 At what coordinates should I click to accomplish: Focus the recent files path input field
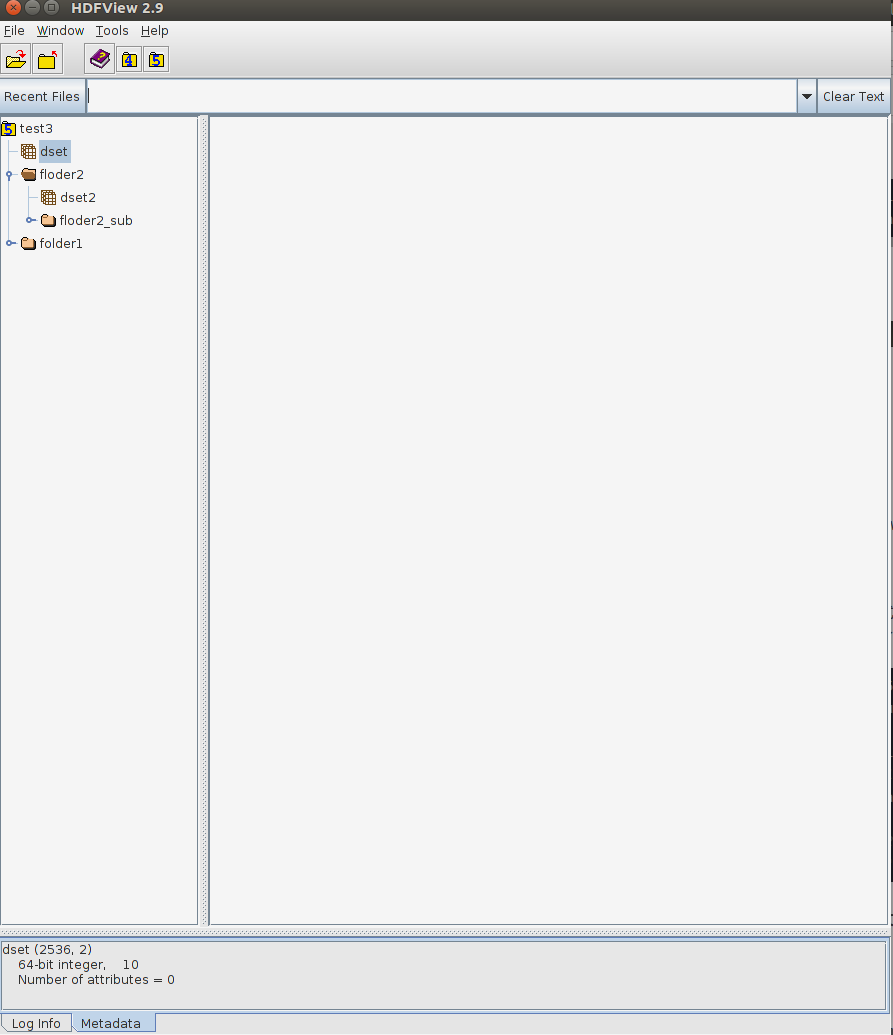click(442, 96)
